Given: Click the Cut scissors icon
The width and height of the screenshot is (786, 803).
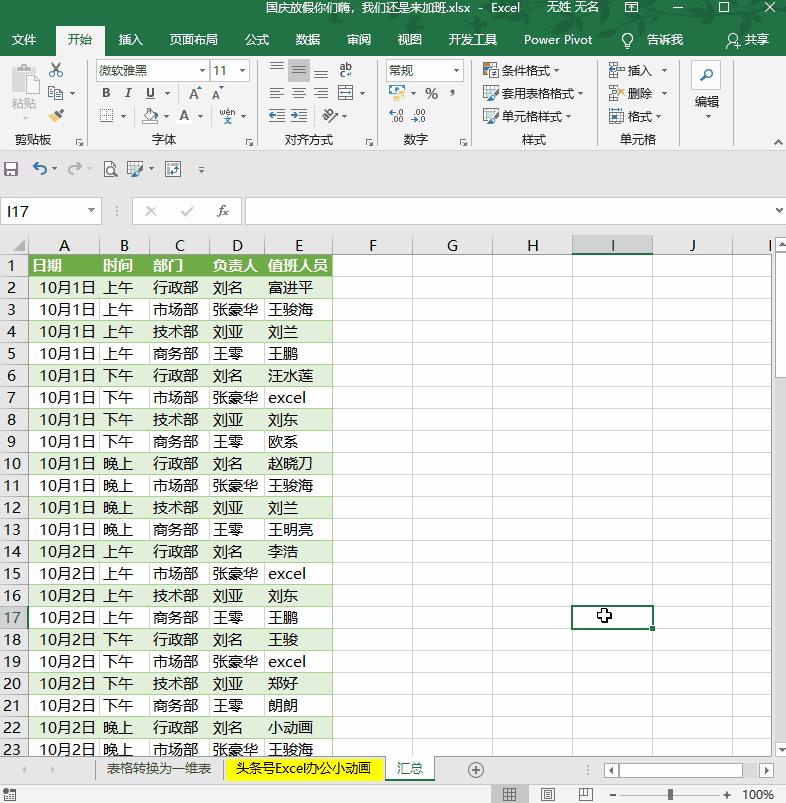Looking at the screenshot, I should (56, 70).
